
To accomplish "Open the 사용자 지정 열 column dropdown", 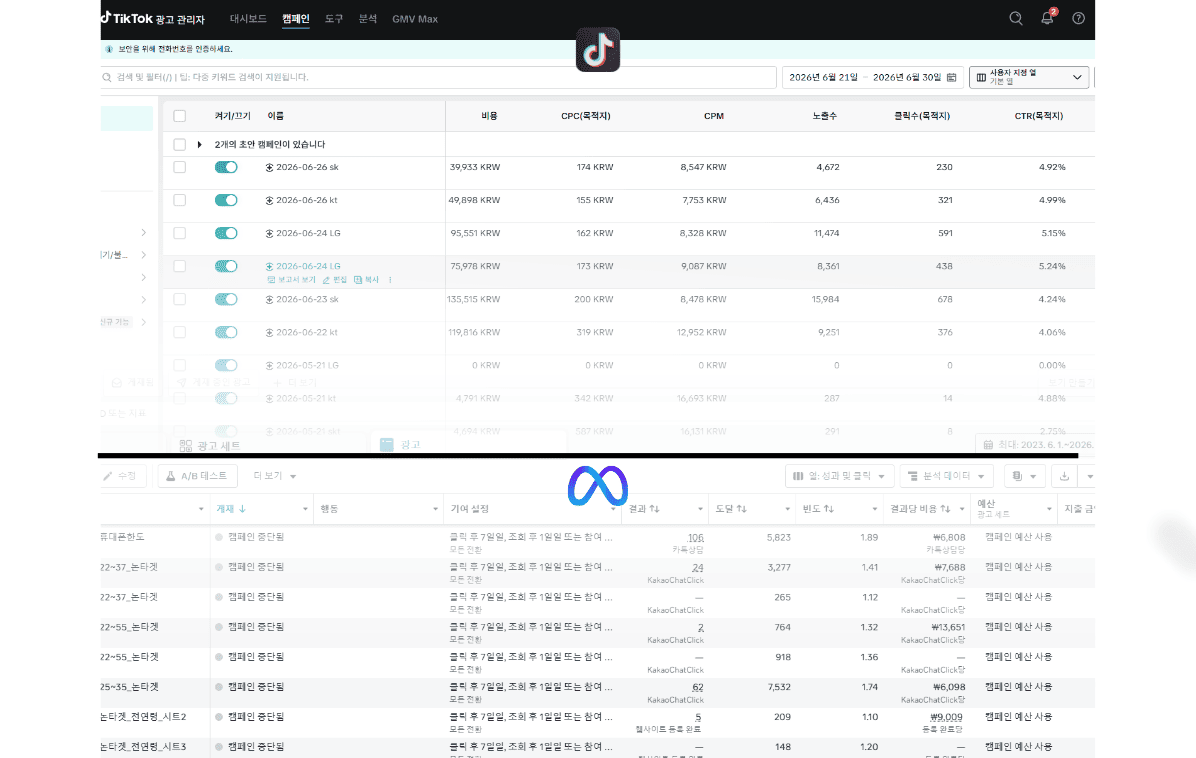I will click(x=1029, y=77).
